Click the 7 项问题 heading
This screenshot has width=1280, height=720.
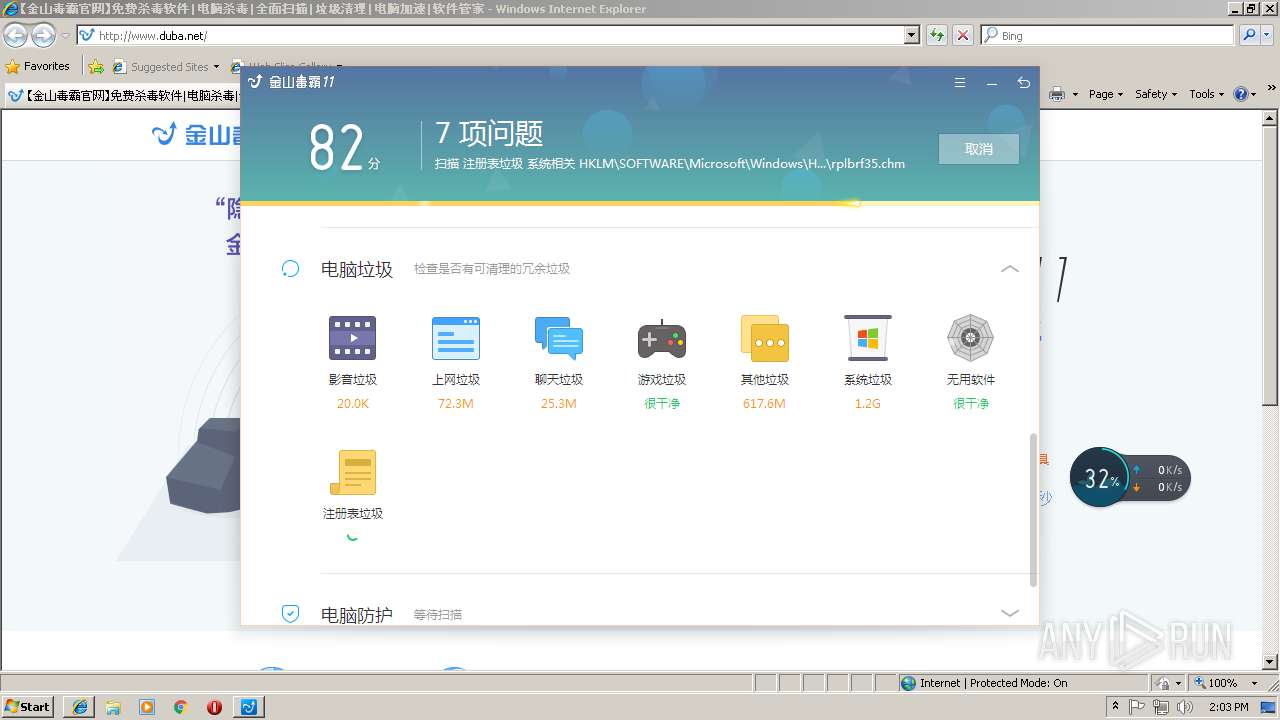pos(489,133)
